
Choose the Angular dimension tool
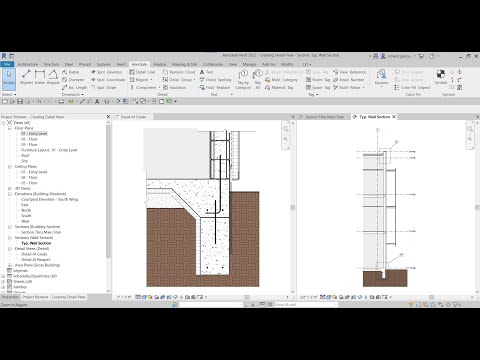click(x=53, y=77)
